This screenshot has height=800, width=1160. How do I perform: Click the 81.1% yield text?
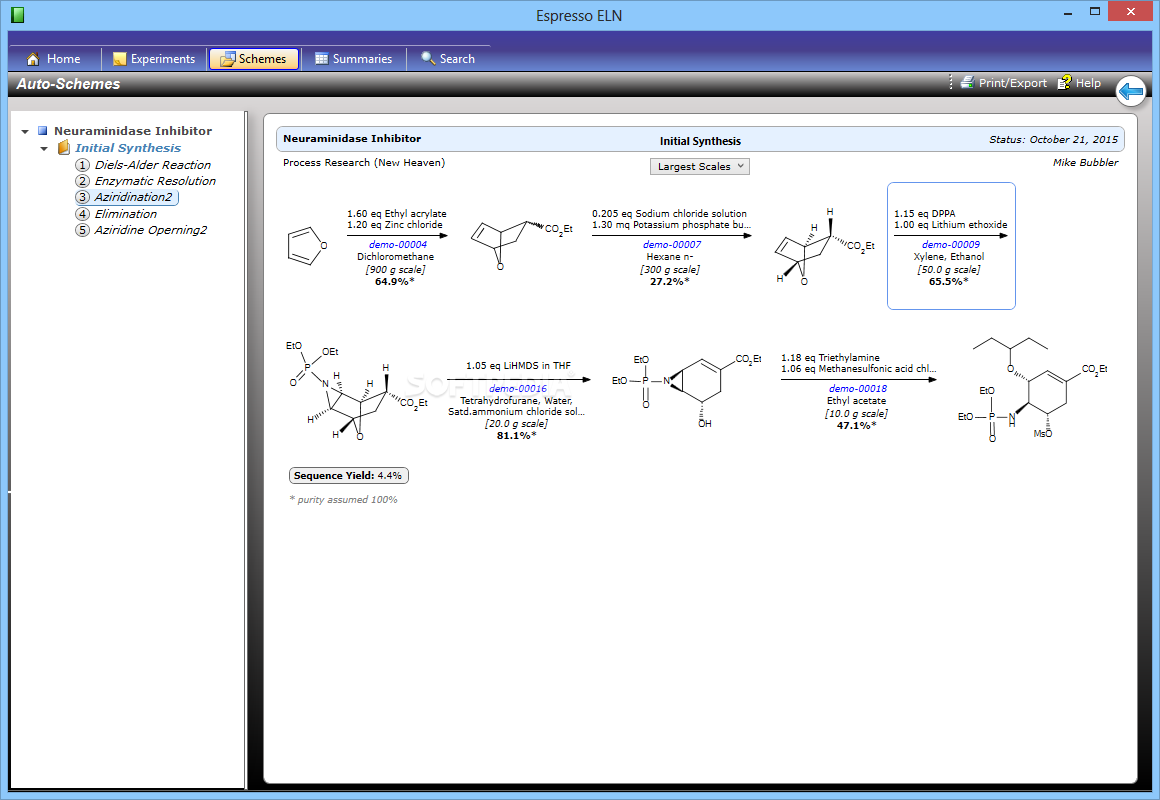[516, 436]
